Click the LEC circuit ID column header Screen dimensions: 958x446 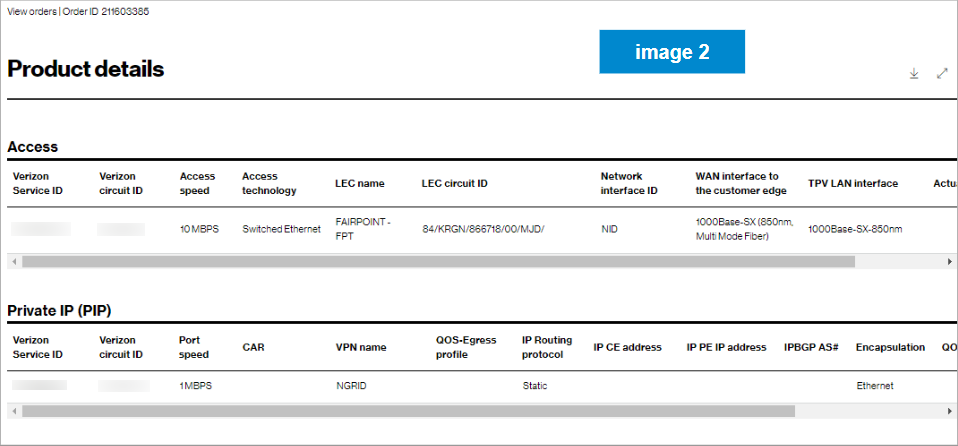tap(455, 183)
